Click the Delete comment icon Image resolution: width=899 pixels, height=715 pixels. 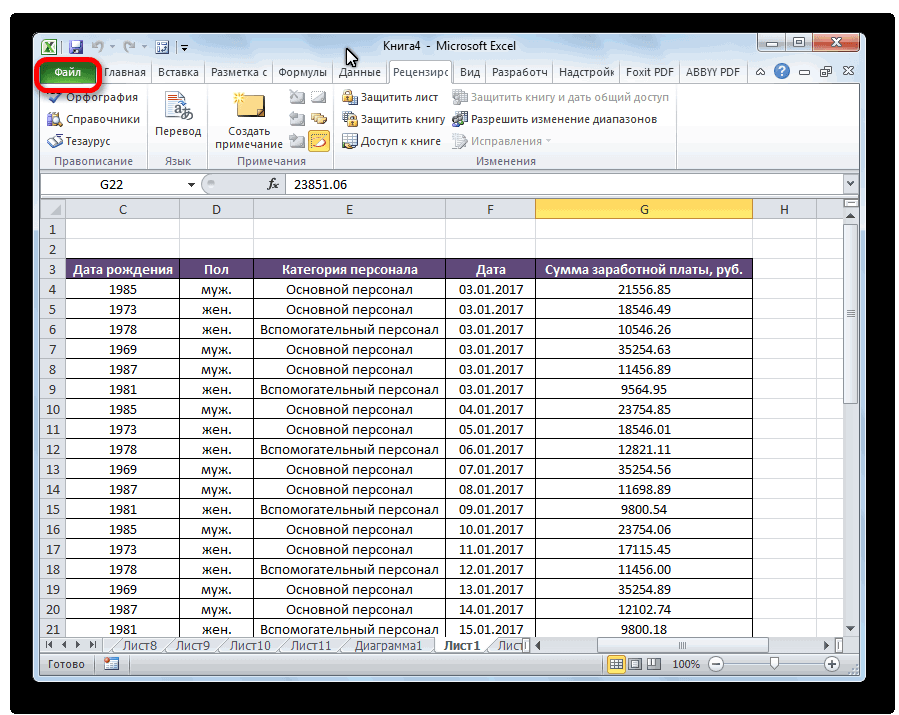(297, 97)
